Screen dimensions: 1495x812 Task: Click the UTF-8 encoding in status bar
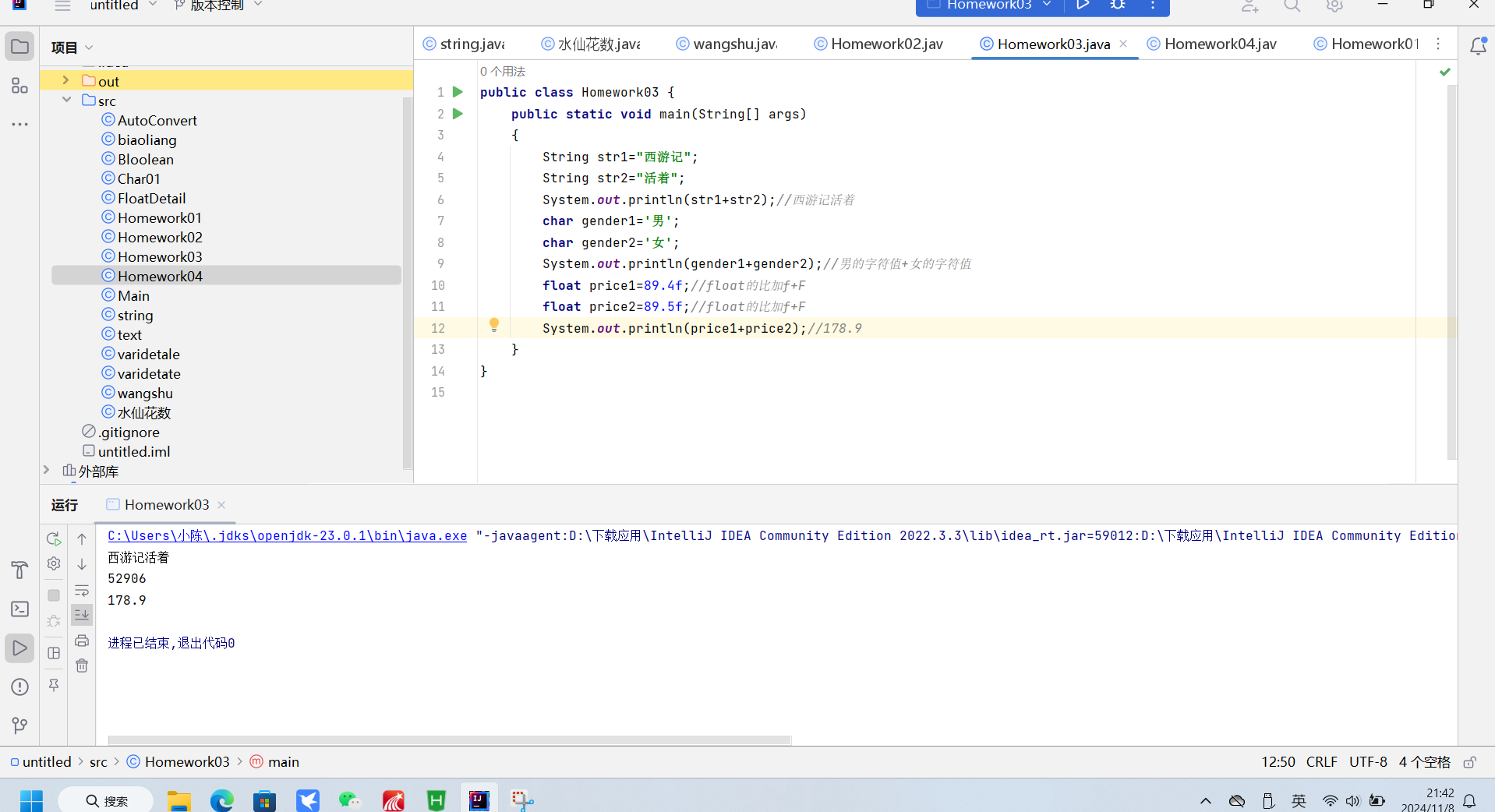coord(1368,762)
